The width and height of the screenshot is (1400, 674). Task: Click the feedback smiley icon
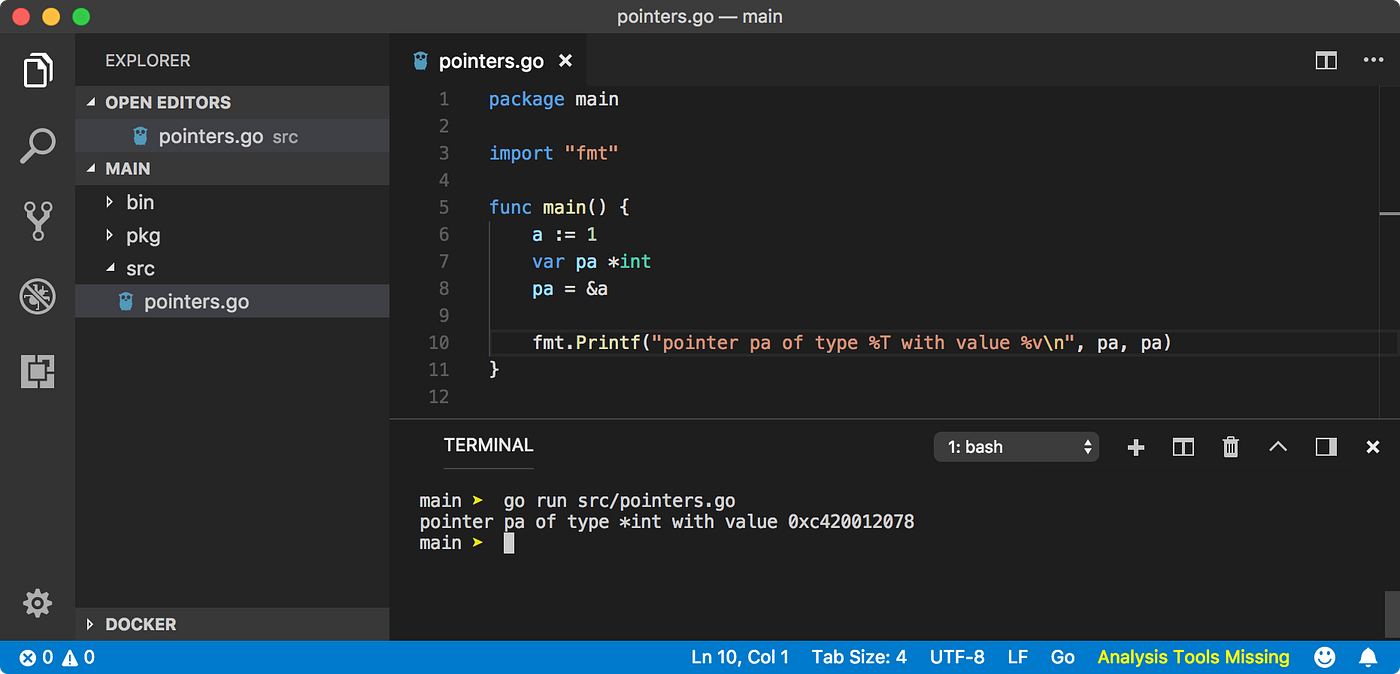coord(1324,657)
